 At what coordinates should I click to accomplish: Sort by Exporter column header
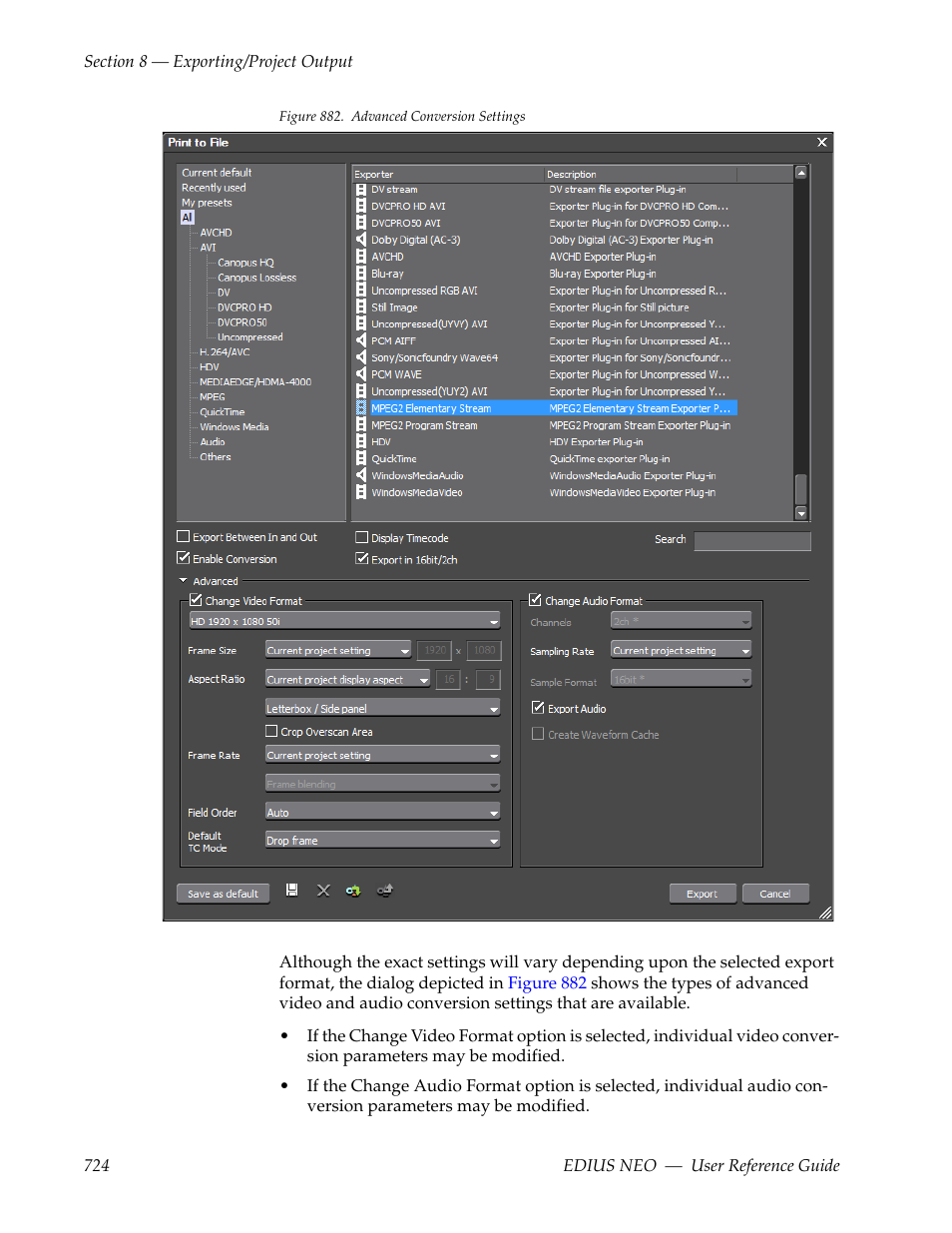[x=447, y=174]
